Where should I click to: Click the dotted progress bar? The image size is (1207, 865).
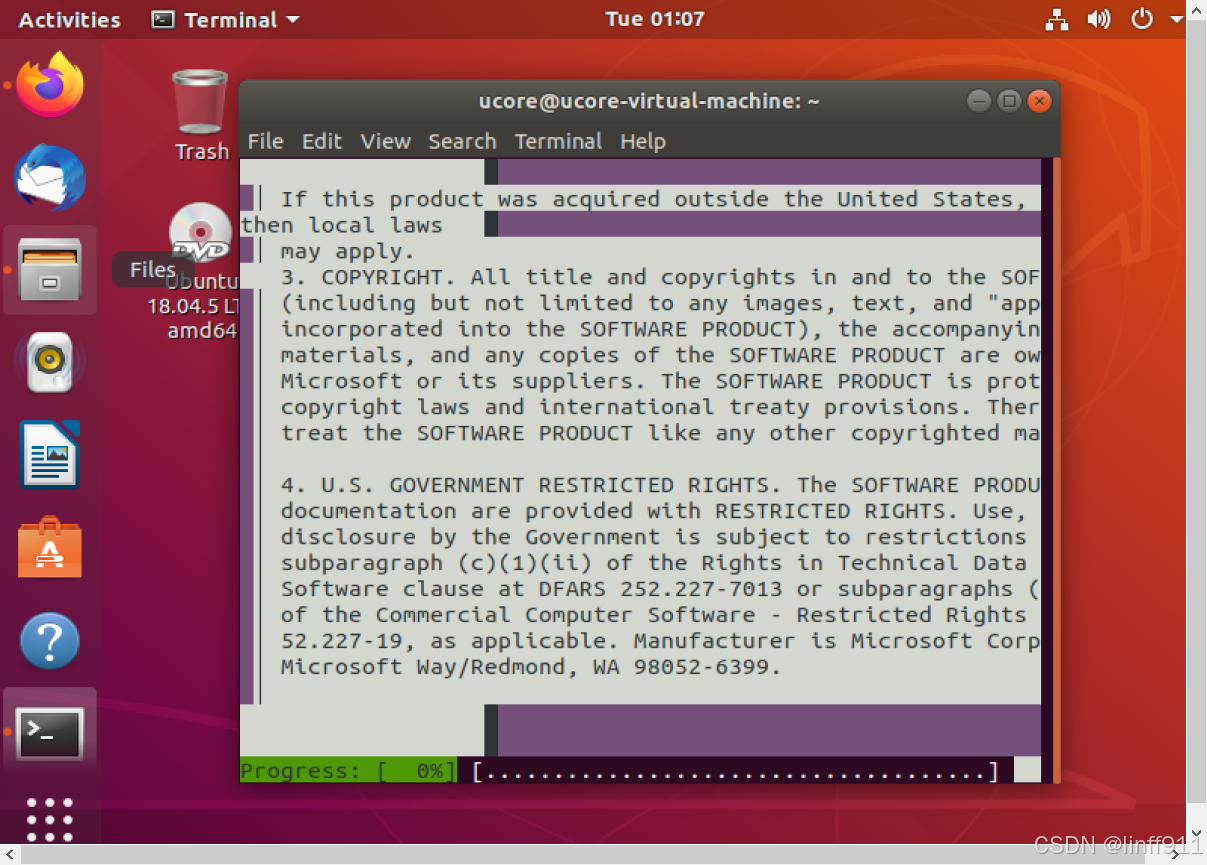tap(735, 771)
